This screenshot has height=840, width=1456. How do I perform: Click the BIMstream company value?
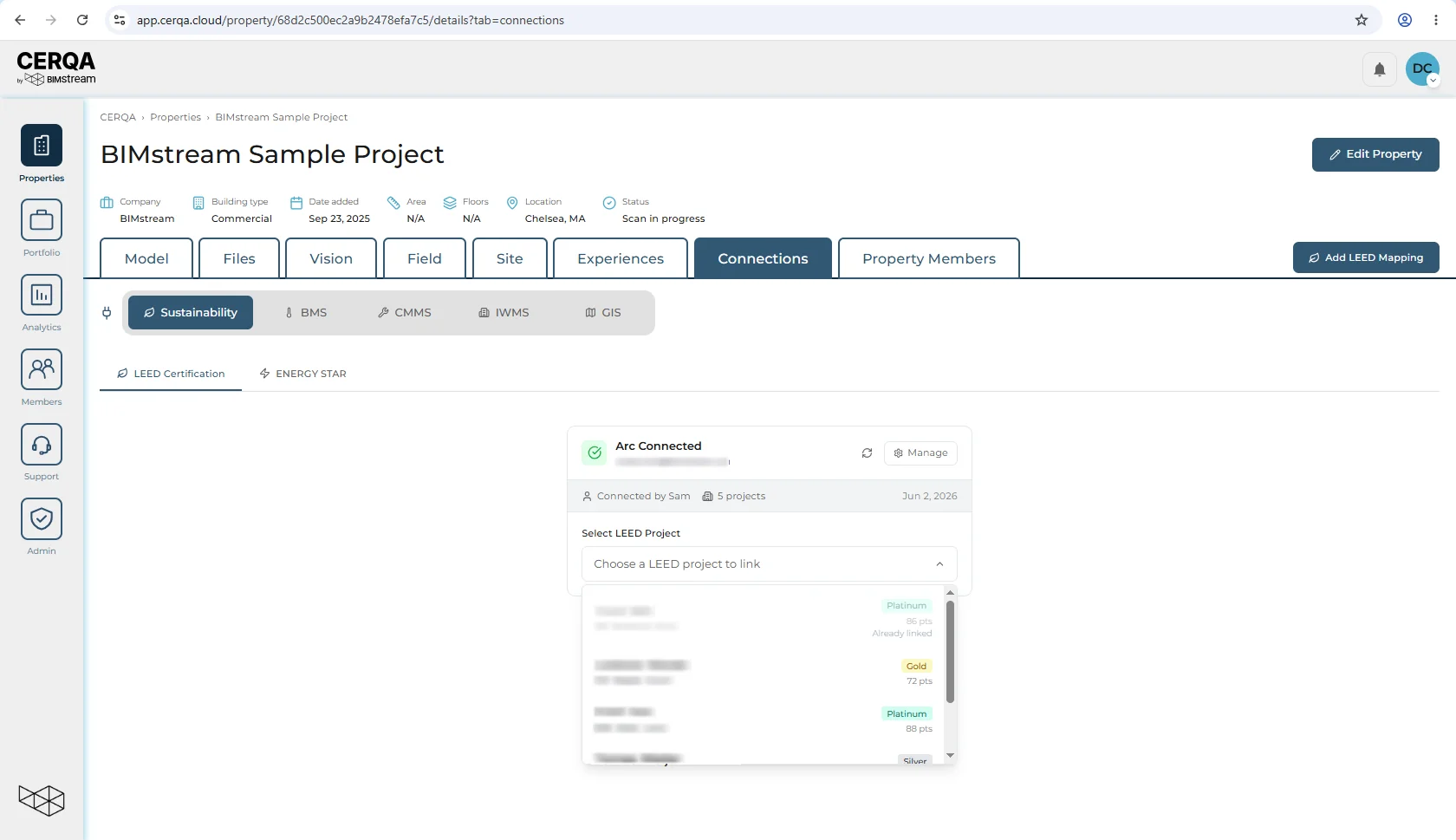pos(147,218)
